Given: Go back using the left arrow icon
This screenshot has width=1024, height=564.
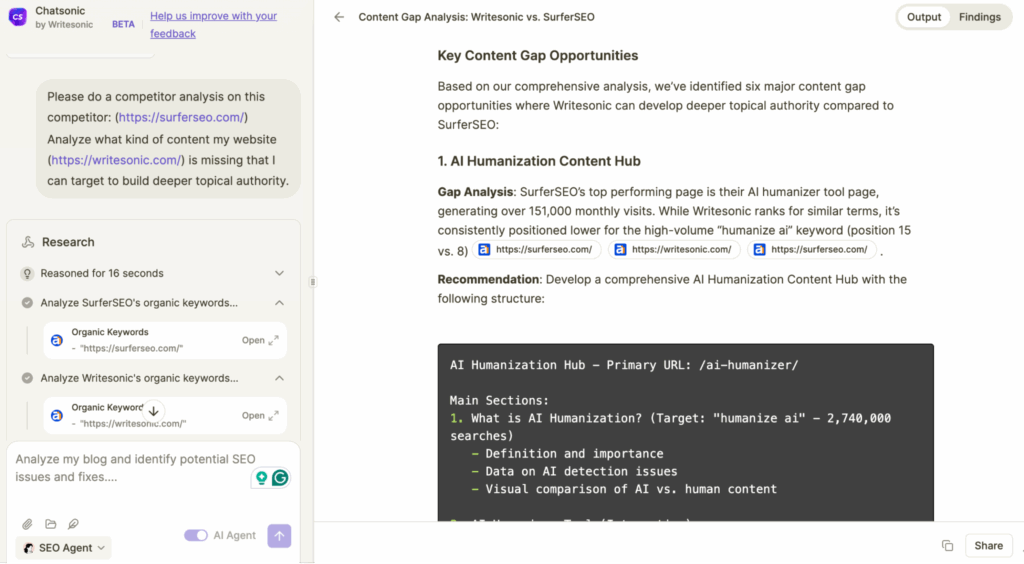Looking at the screenshot, I should pyautogui.click(x=338, y=17).
